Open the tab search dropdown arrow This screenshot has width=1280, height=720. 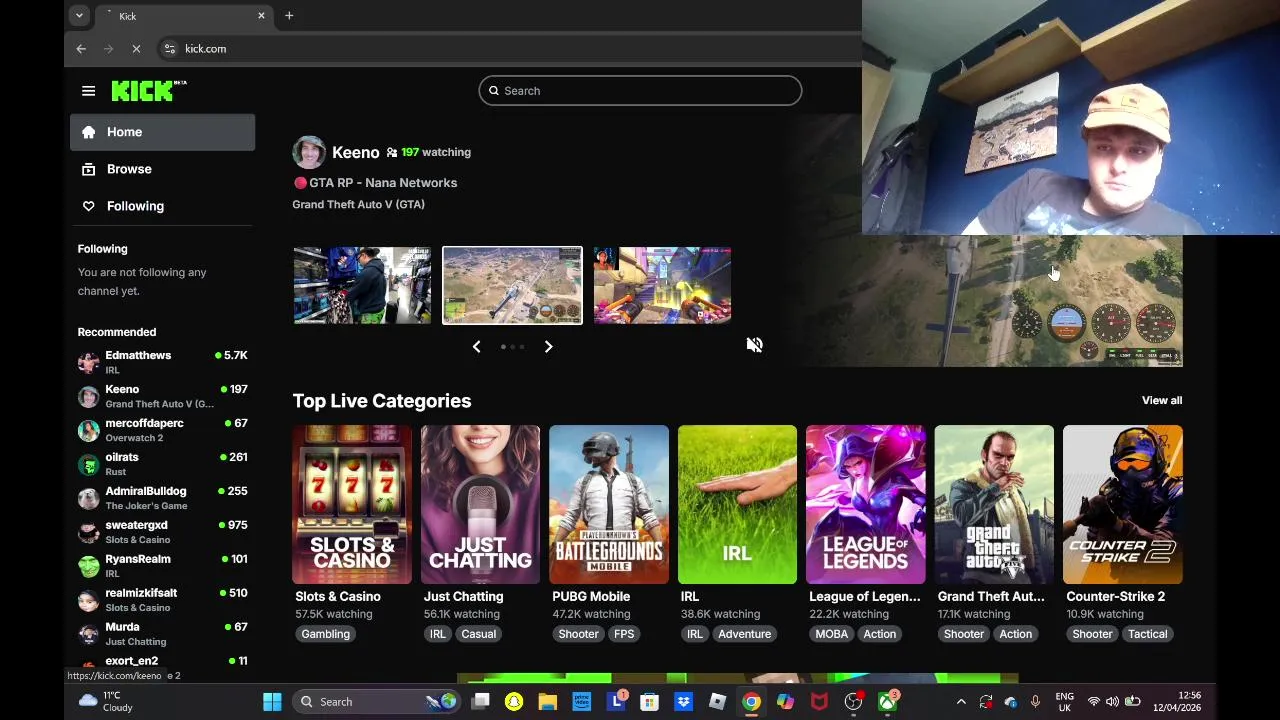[79, 15]
